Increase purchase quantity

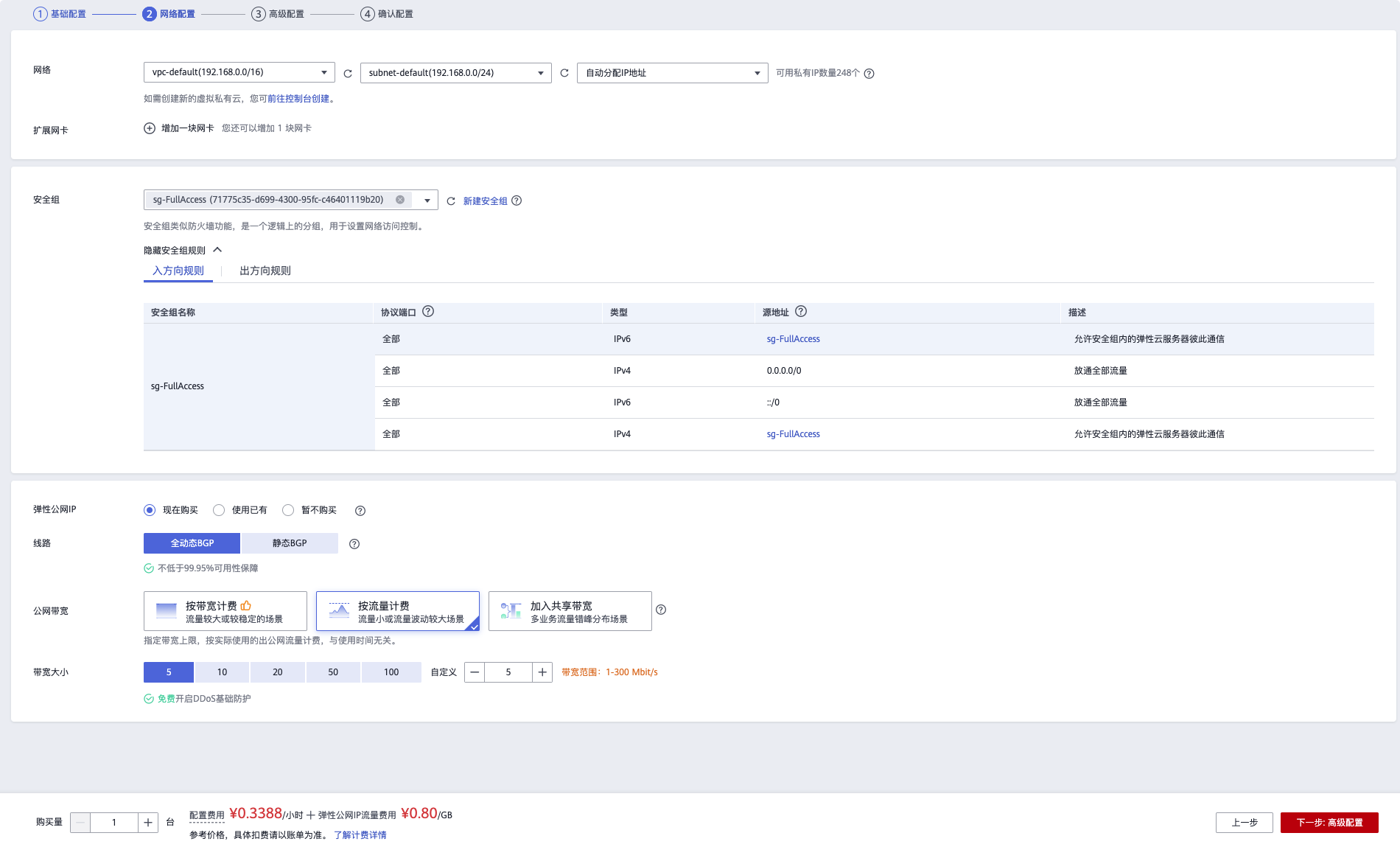(x=148, y=823)
